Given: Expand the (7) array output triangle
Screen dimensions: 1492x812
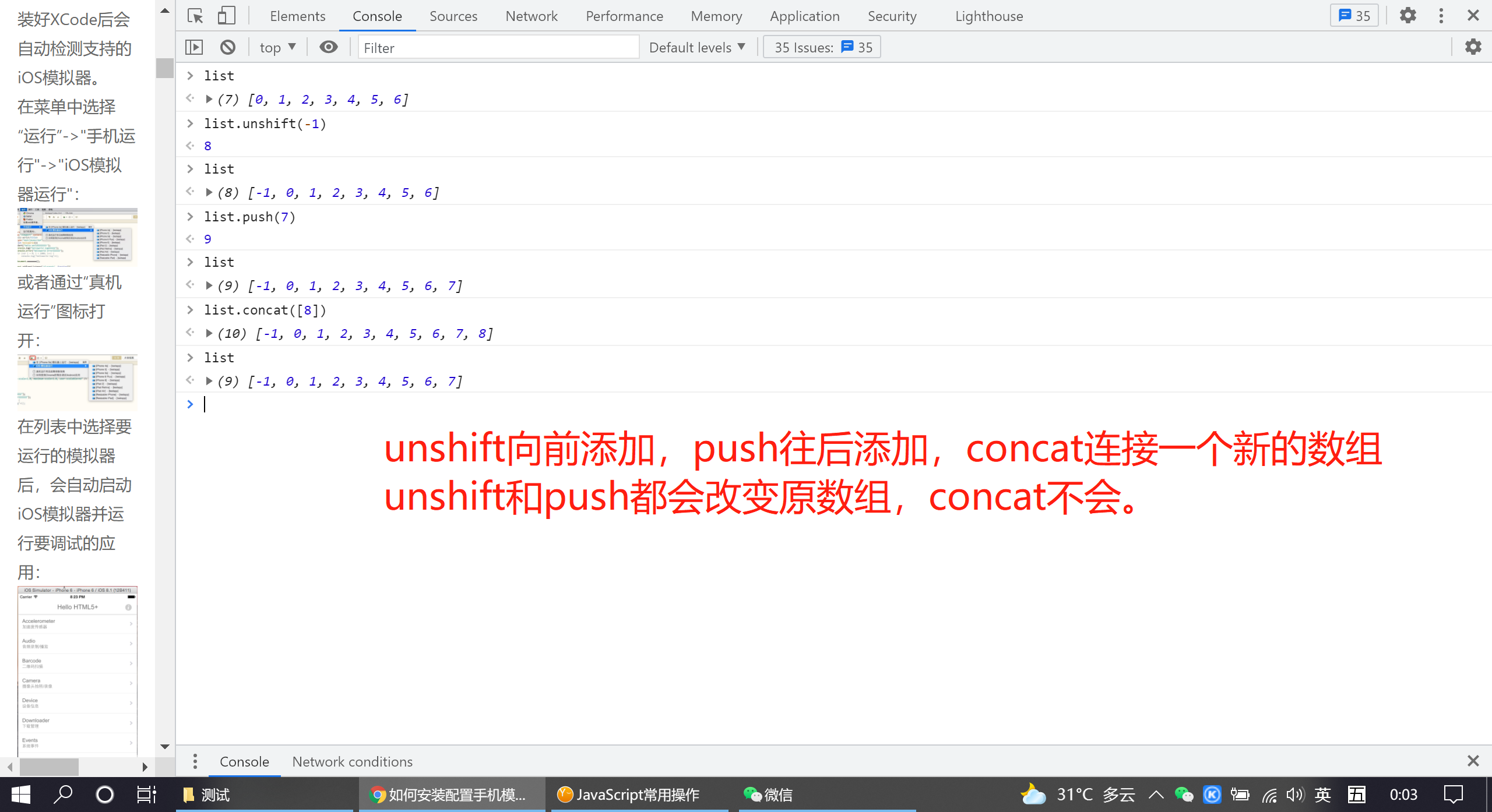Looking at the screenshot, I should [209, 99].
